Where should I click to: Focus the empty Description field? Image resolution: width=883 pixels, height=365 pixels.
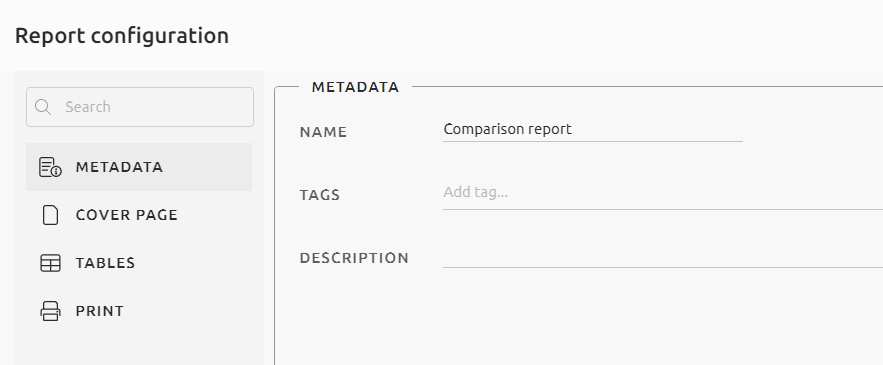click(x=663, y=256)
